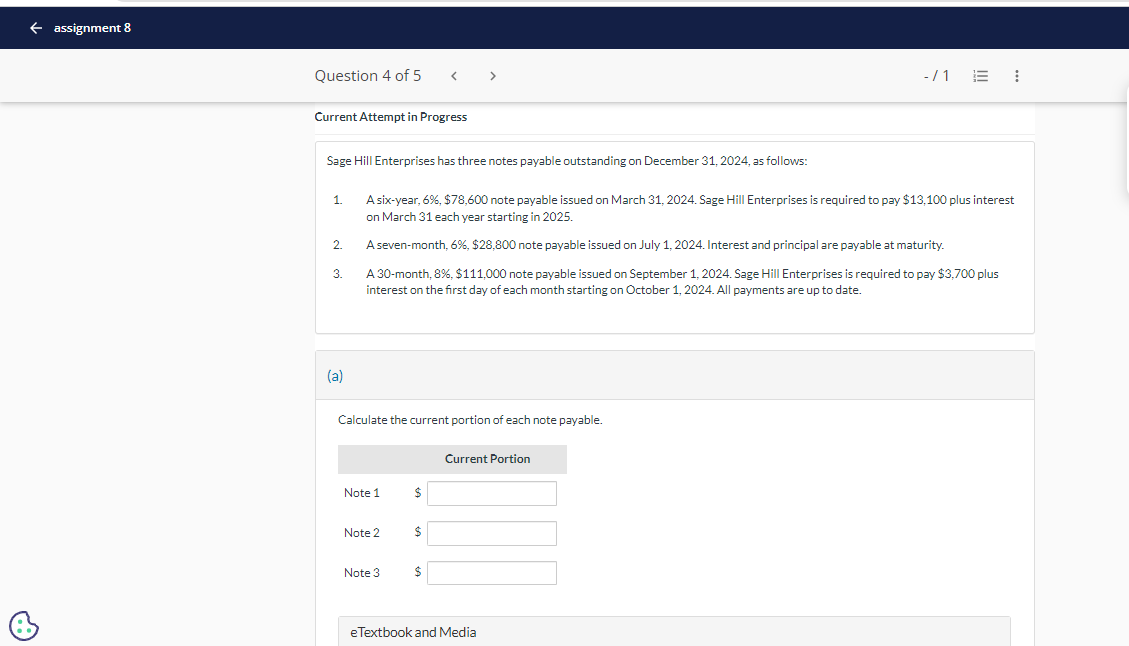Click the Note 3 input field
This screenshot has height=646, width=1129.
coord(491,573)
